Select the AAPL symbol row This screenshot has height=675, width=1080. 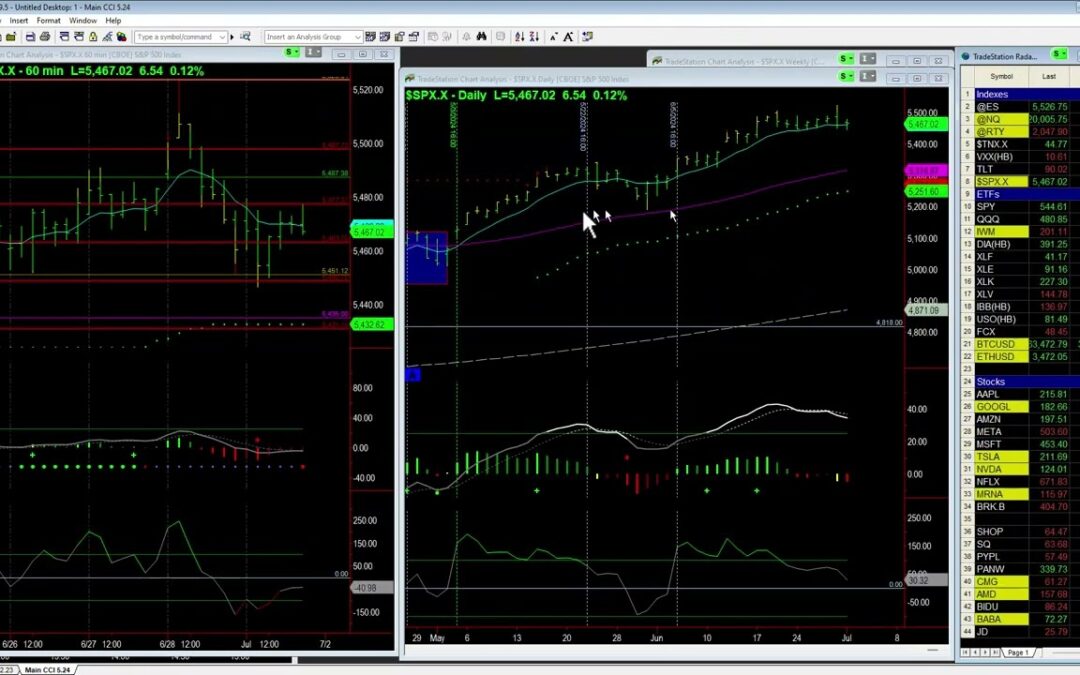click(x=1020, y=394)
